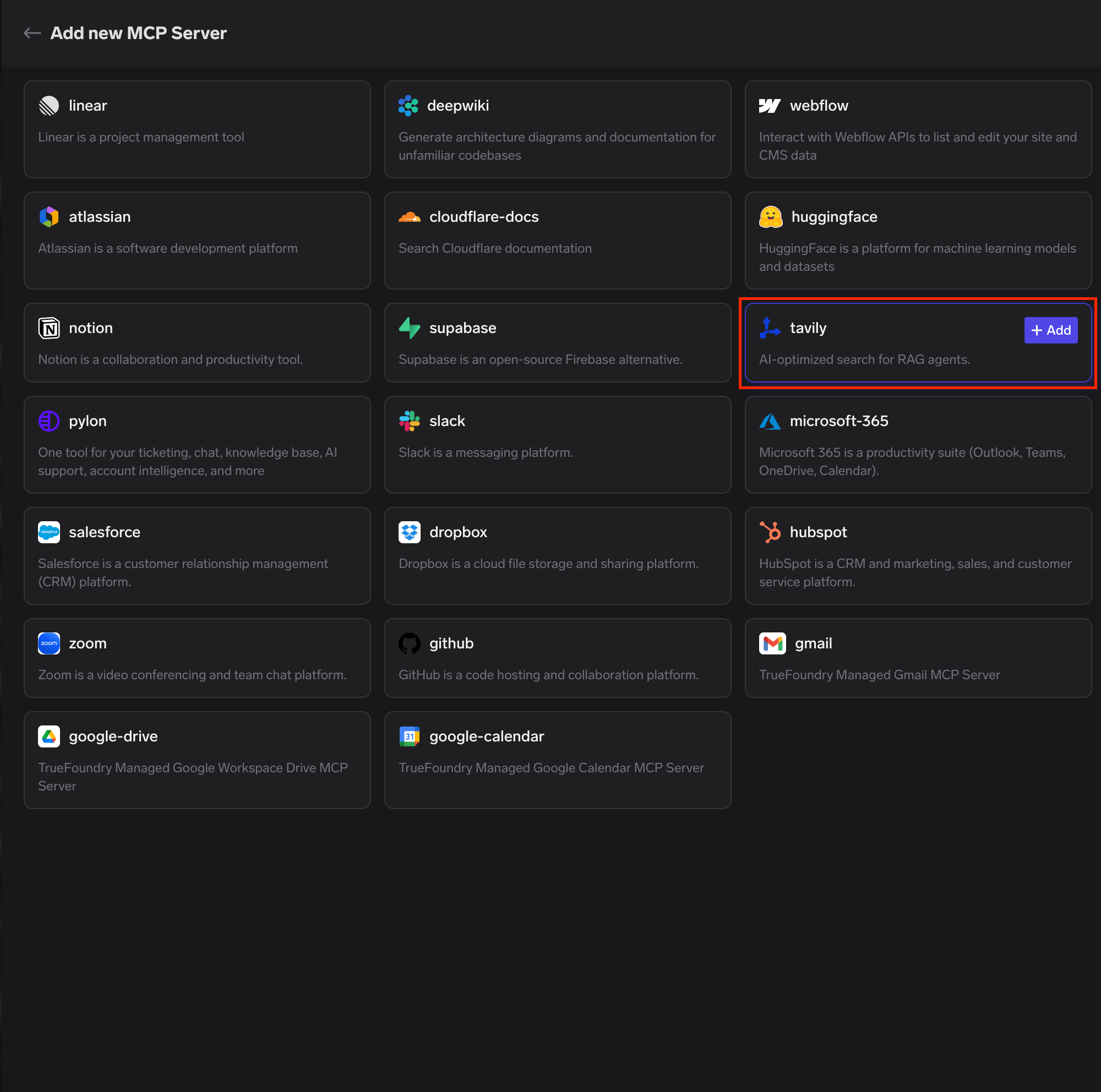Click the google-drive logo icon
The image size is (1101, 1092).
49,736
